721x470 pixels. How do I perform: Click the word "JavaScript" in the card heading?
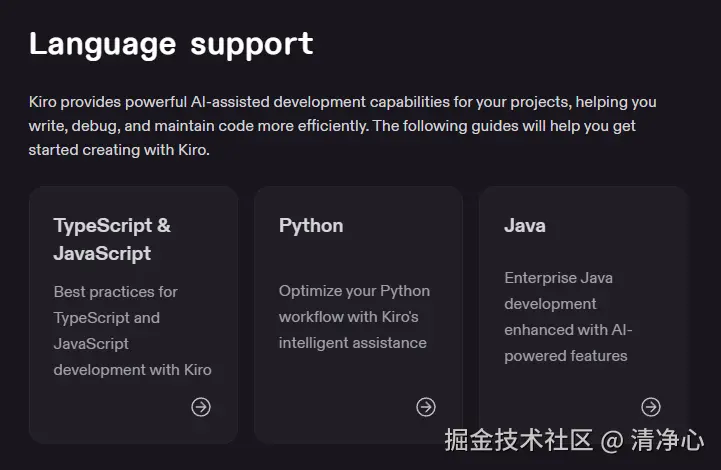(x=102, y=253)
